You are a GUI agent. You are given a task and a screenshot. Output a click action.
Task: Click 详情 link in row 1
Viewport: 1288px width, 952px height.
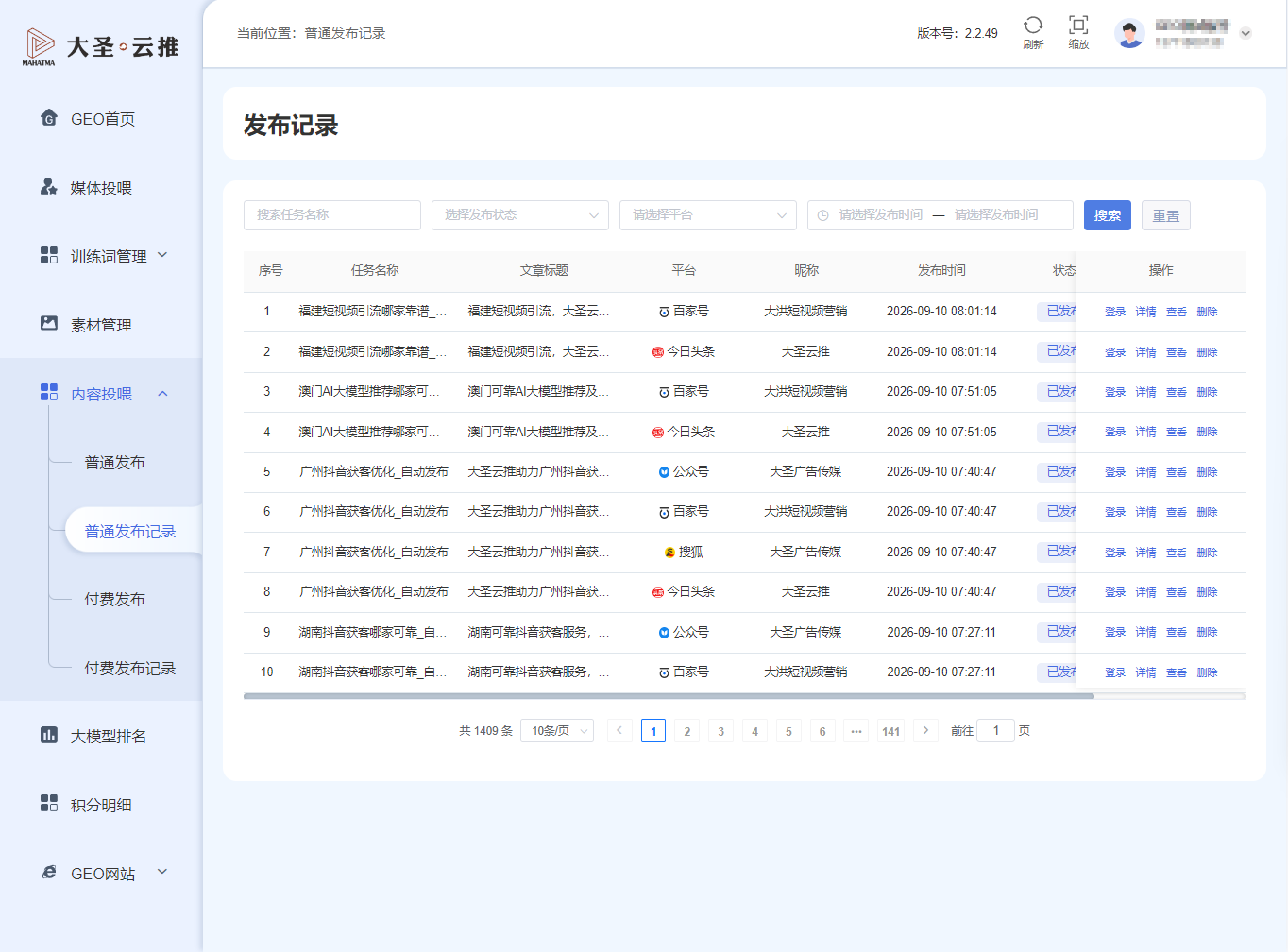click(1145, 312)
